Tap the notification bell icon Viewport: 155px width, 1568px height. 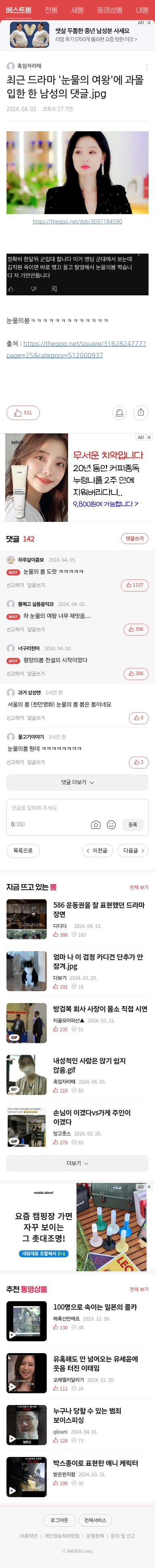coord(119,412)
